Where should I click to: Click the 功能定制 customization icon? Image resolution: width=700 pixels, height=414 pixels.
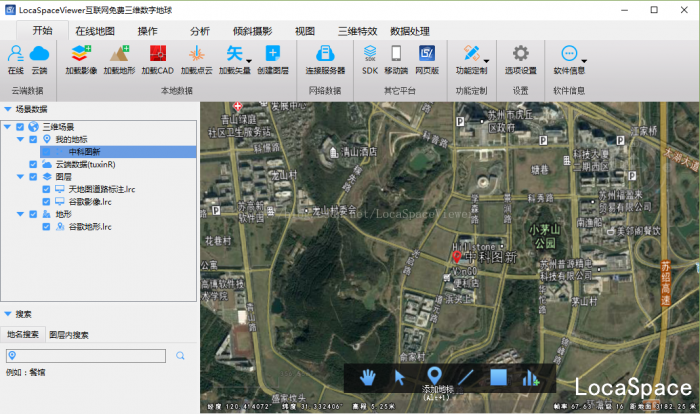[x=471, y=53]
